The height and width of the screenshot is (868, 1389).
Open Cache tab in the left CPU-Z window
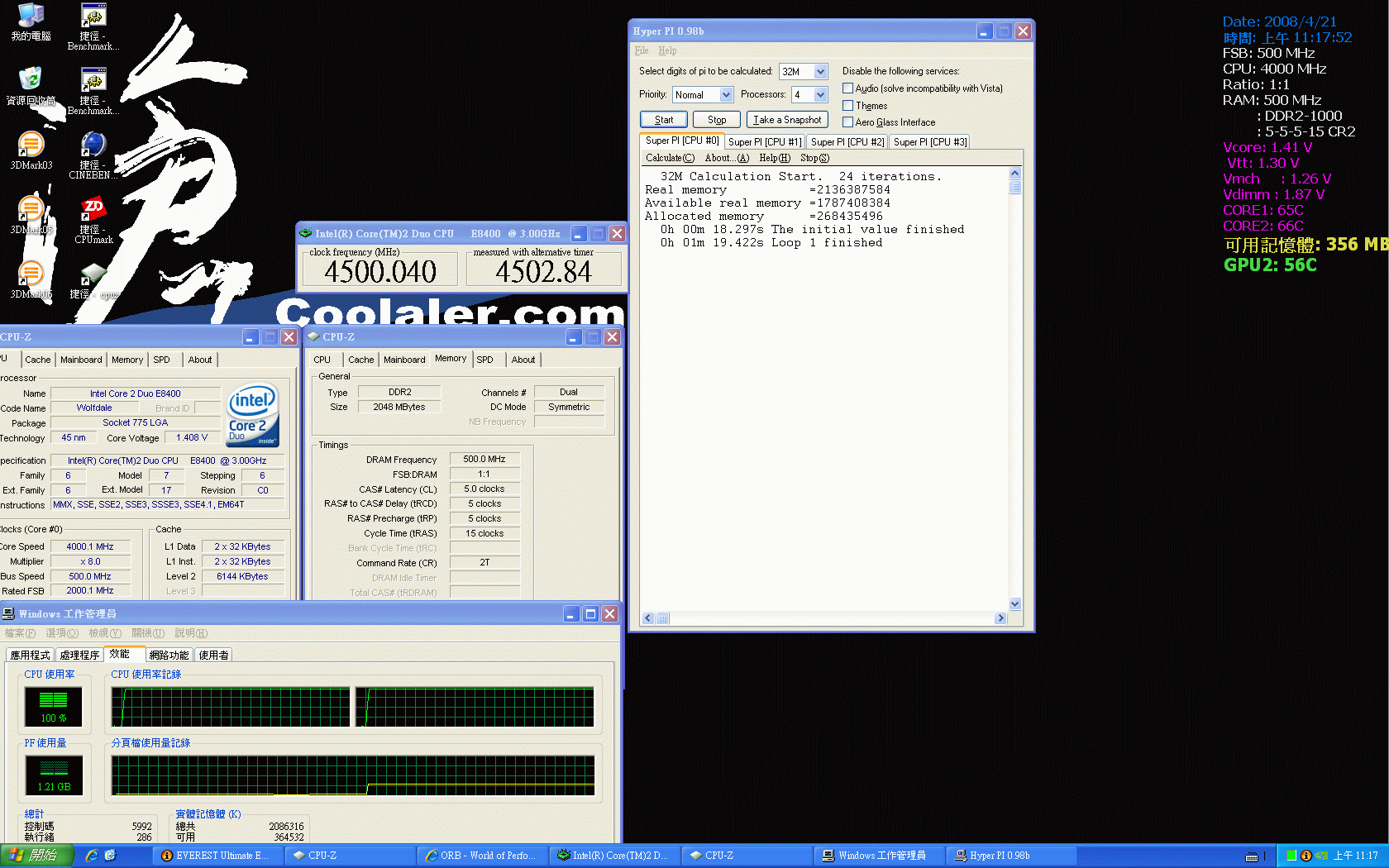(x=38, y=360)
